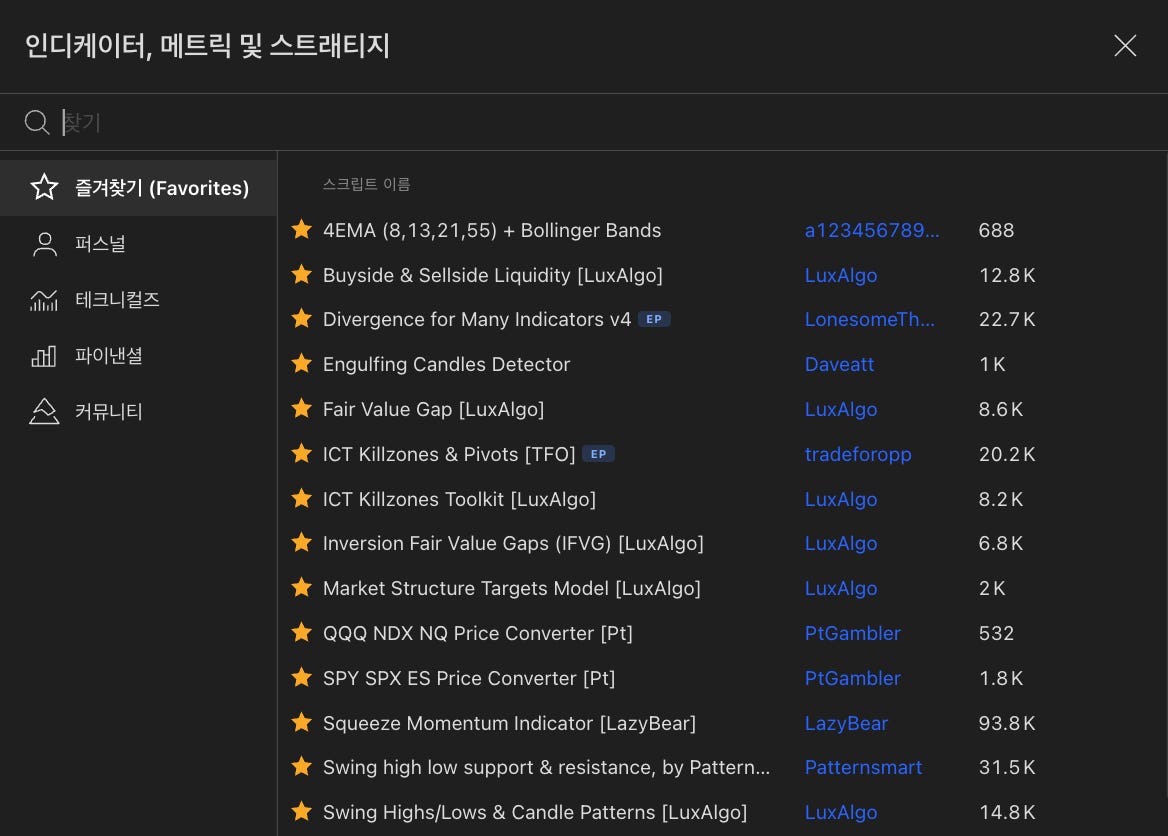Open LuxAlgo link beside Buyside & Sellside Liquidity

841,275
